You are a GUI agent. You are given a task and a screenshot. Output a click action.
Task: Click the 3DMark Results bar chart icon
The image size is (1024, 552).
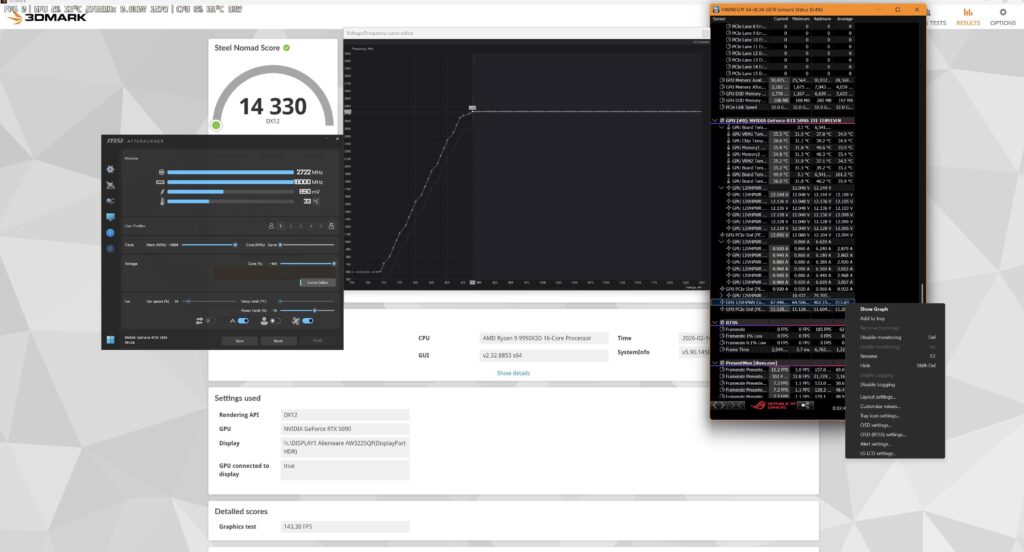[x=968, y=12]
